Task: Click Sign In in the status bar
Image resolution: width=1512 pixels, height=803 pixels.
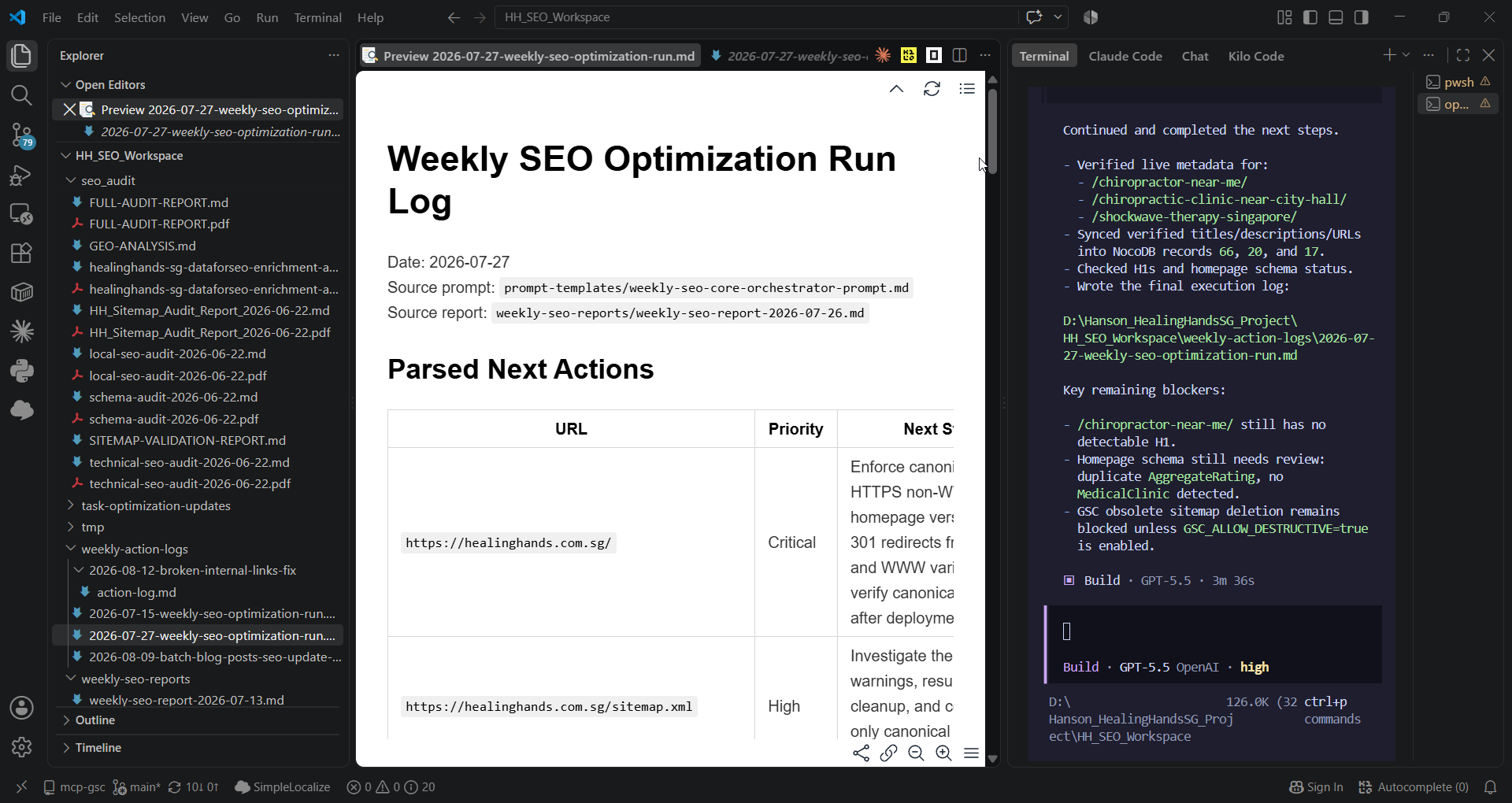Action: pyautogui.click(x=1316, y=786)
